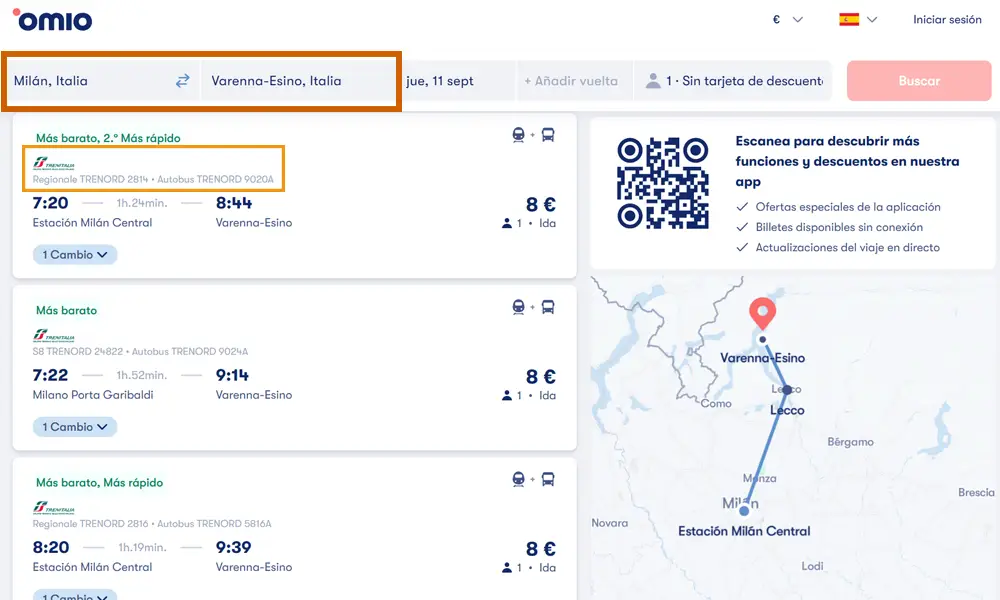Click the 9:14 arrival time
The image size is (1000, 600).
click(232, 376)
